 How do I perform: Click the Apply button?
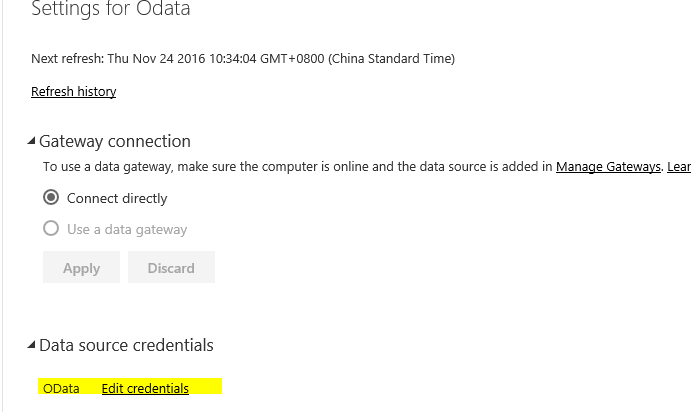[x=82, y=267]
